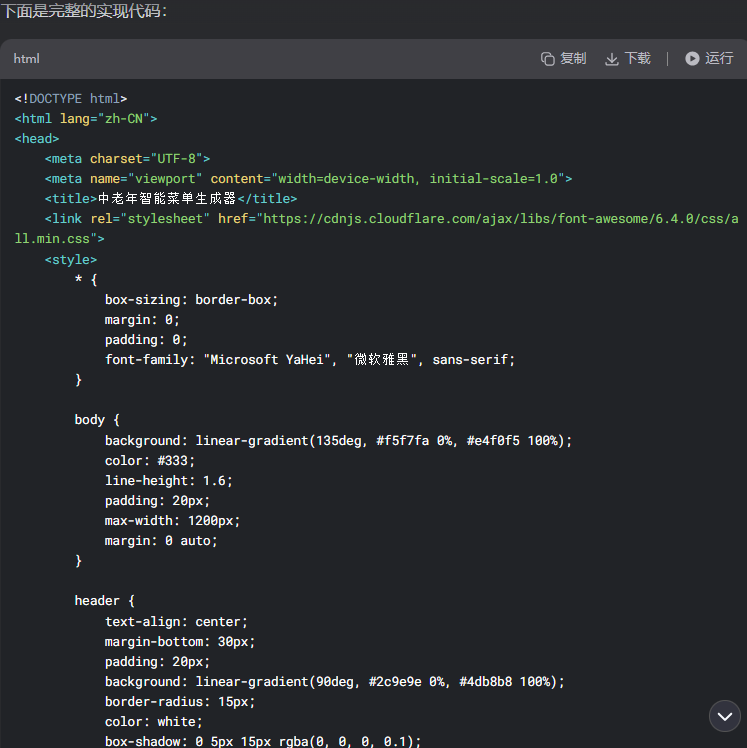The height and width of the screenshot is (748, 747).
Task: Click the 90deg linear-gradient line
Action: [x=334, y=682]
